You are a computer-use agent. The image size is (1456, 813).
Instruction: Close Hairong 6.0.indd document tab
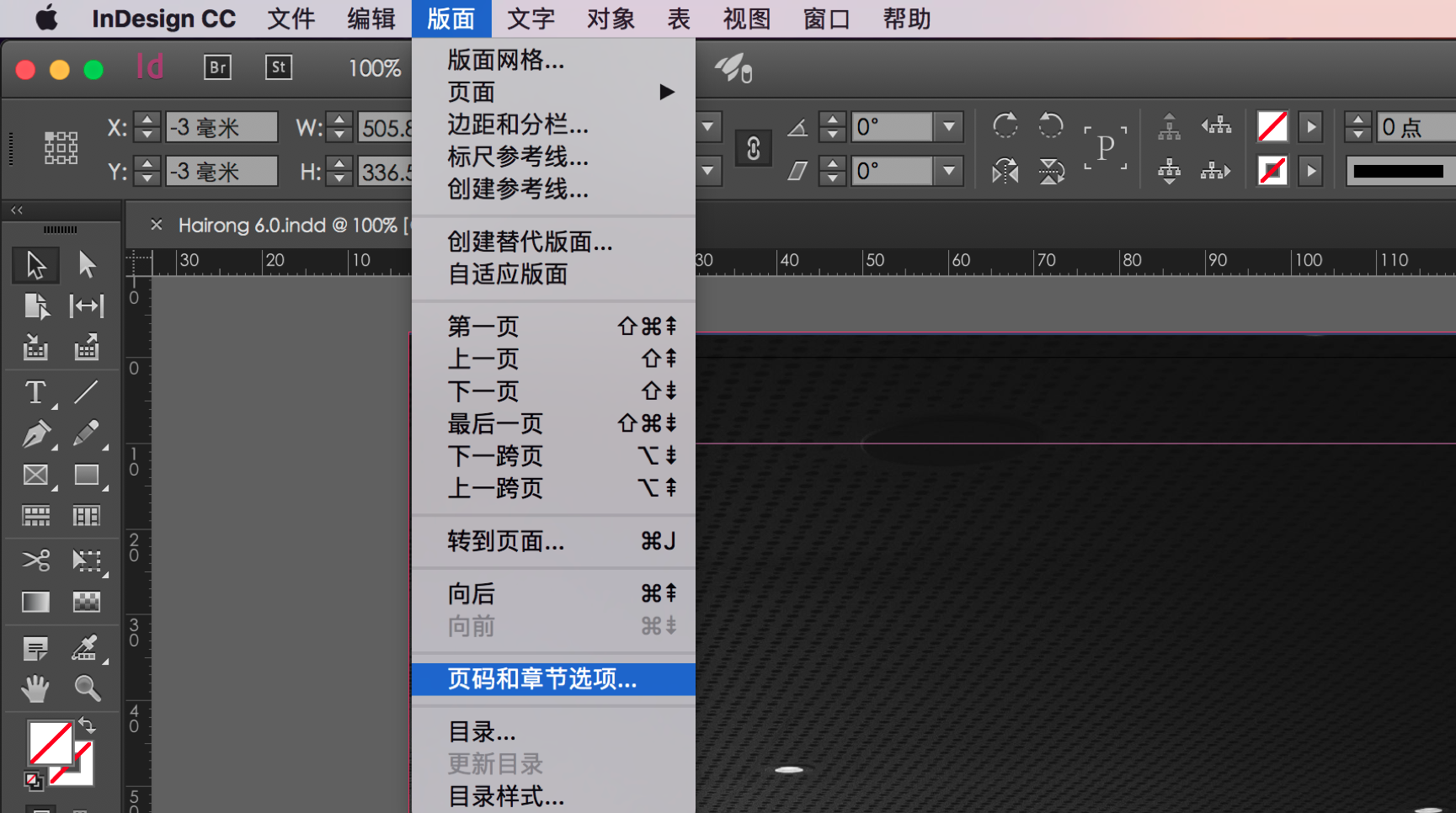coord(156,225)
